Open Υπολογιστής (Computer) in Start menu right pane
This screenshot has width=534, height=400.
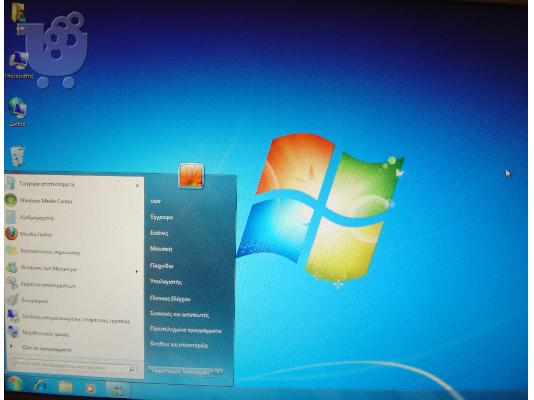point(166,282)
